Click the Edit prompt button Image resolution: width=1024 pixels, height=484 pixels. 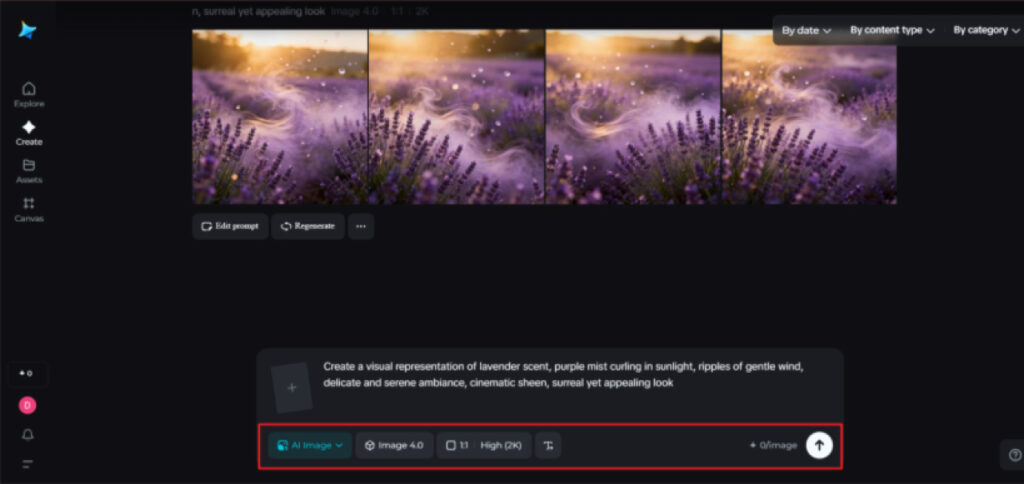click(x=230, y=226)
